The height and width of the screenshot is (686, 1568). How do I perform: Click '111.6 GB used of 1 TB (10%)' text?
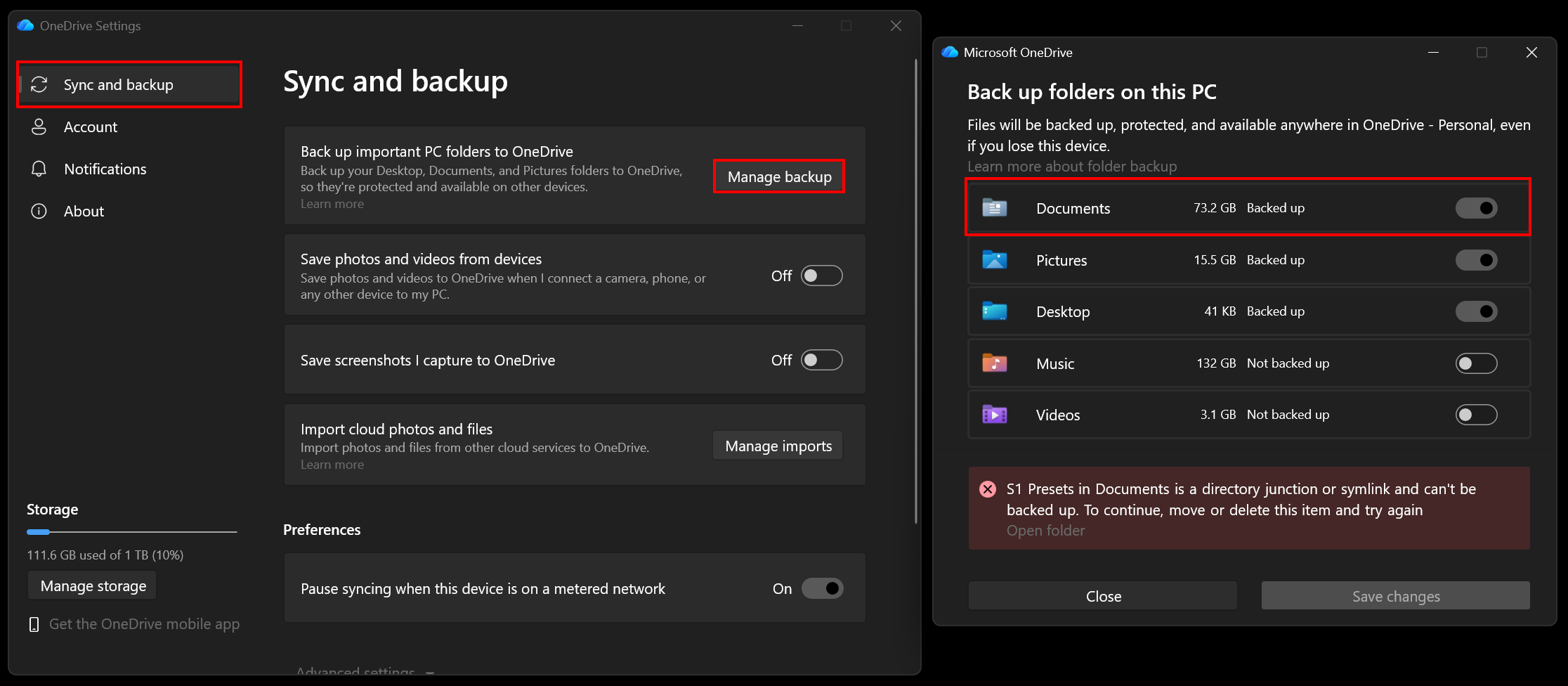105,555
